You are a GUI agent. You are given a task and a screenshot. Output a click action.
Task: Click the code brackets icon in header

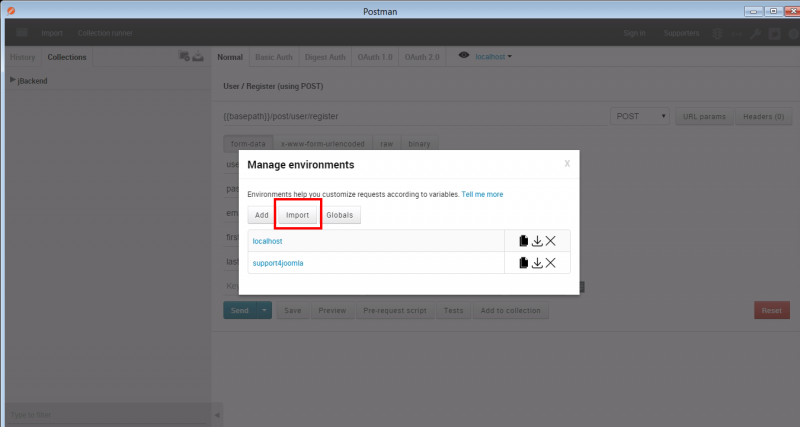736,34
